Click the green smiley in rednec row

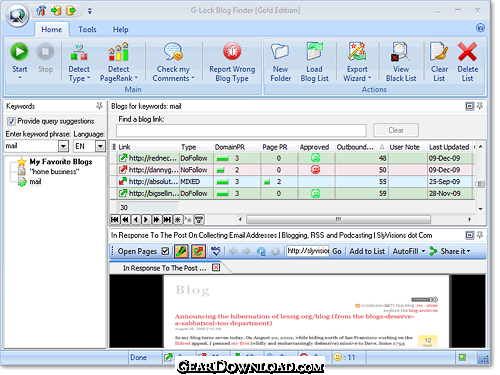pyautogui.click(x=315, y=158)
